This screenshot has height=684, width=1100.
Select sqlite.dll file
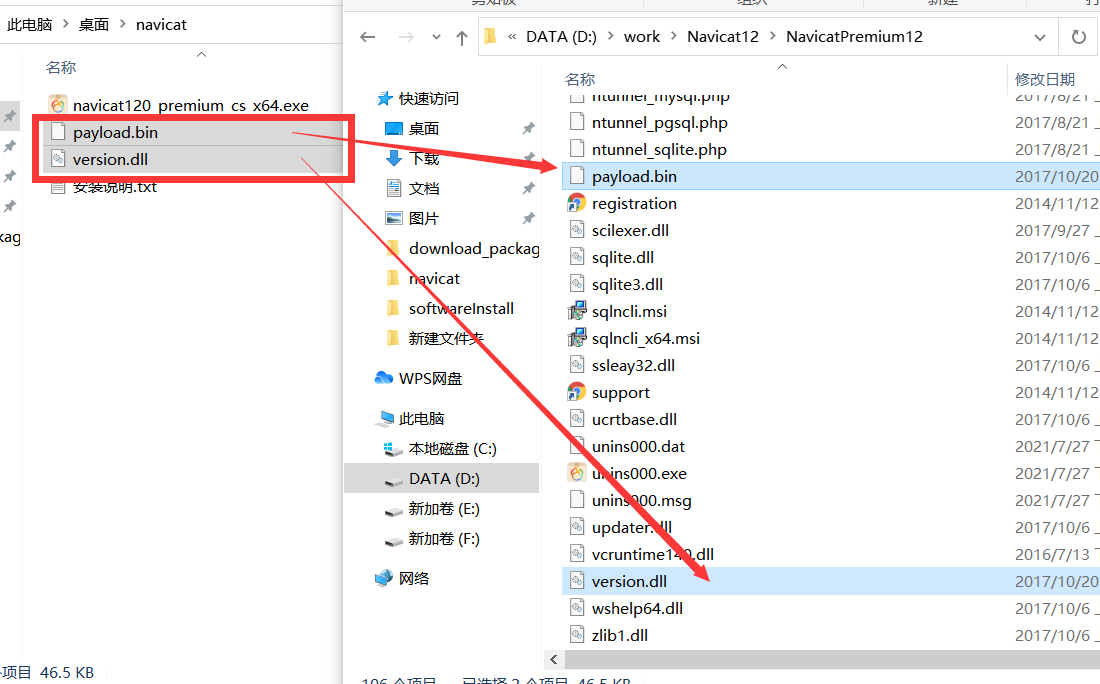click(x=622, y=257)
